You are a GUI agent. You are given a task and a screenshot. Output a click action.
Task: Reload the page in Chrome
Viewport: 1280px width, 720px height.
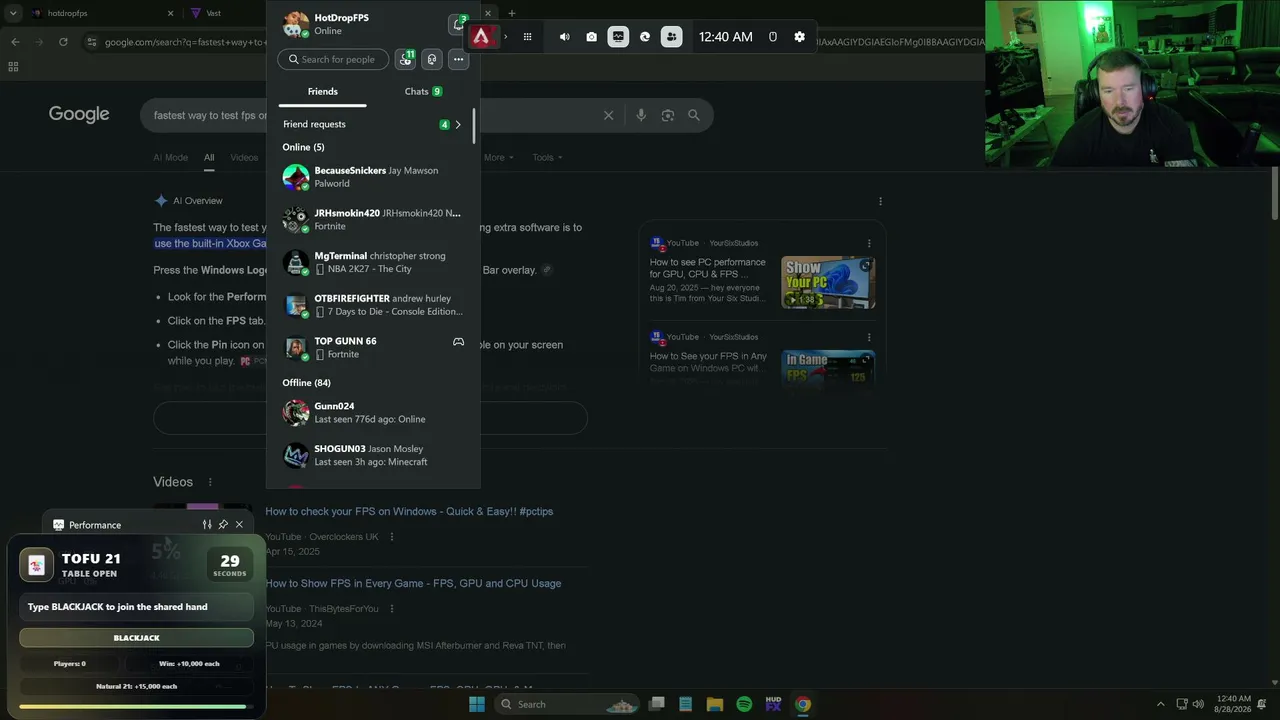coord(63,42)
